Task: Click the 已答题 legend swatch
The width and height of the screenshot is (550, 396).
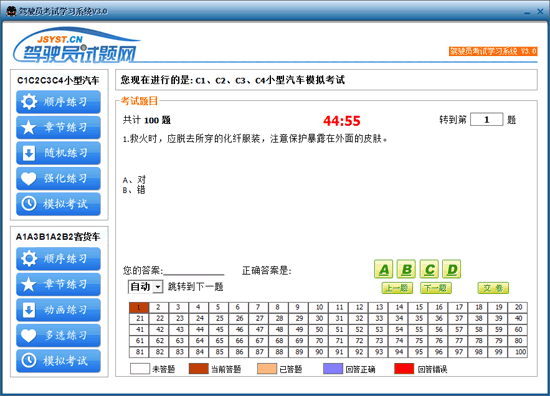Action: click(267, 369)
